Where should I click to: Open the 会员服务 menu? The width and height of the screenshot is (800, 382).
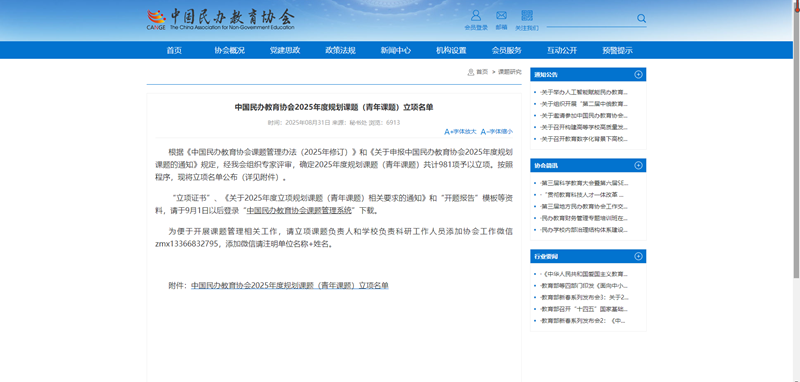click(507, 50)
